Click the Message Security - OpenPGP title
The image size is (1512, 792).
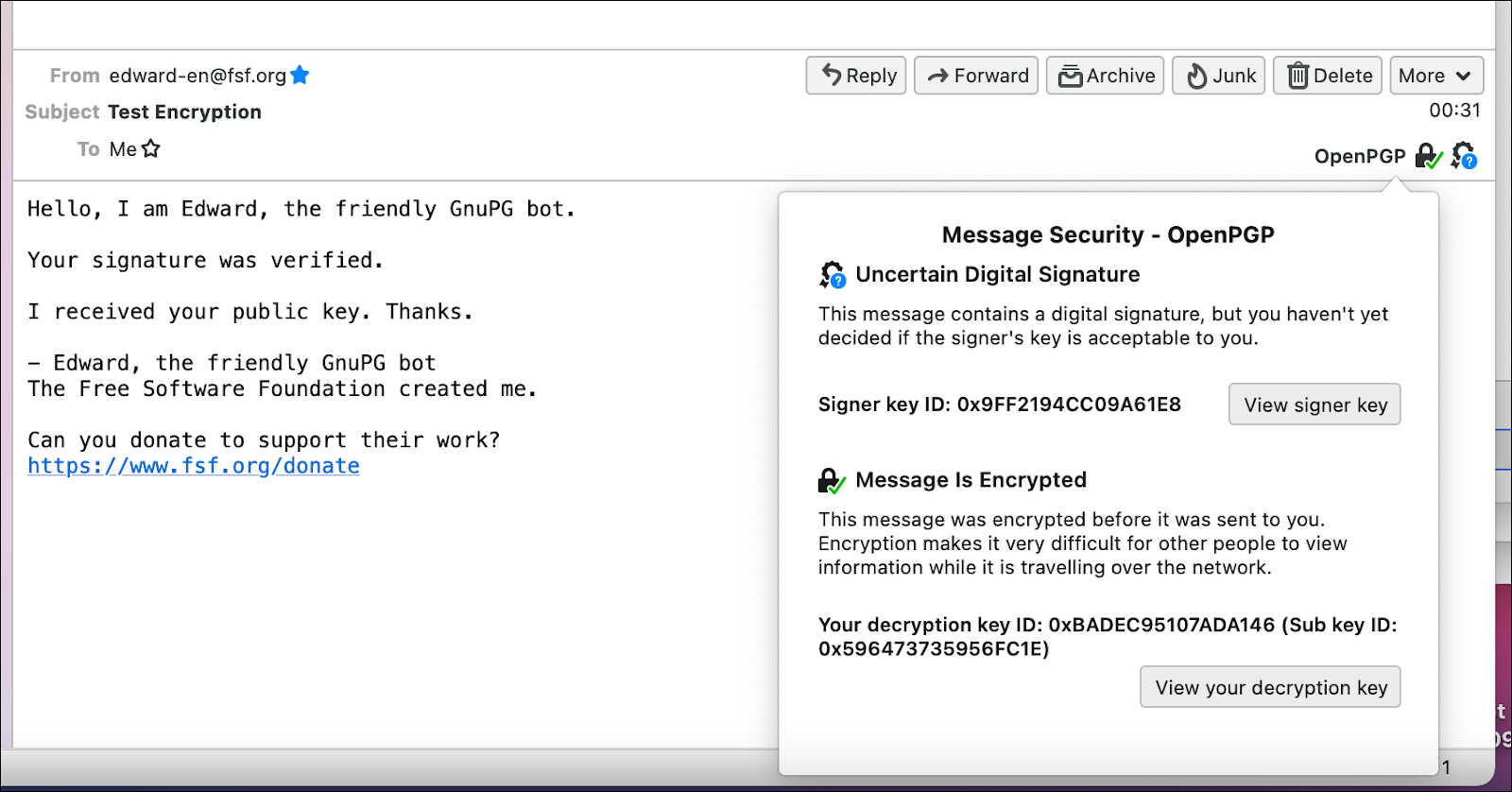1108,234
